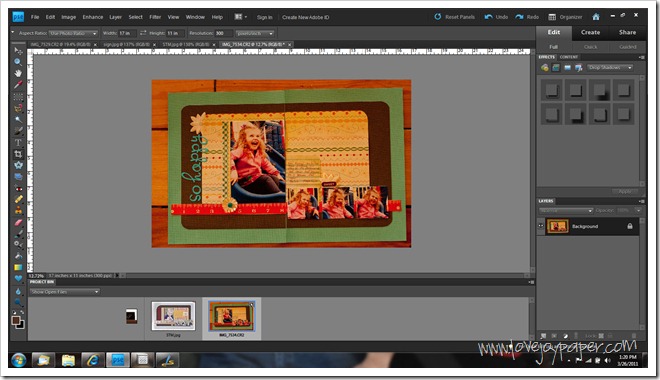
Task: Open the Drop Shadows style dropdown
Action: point(610,68)
